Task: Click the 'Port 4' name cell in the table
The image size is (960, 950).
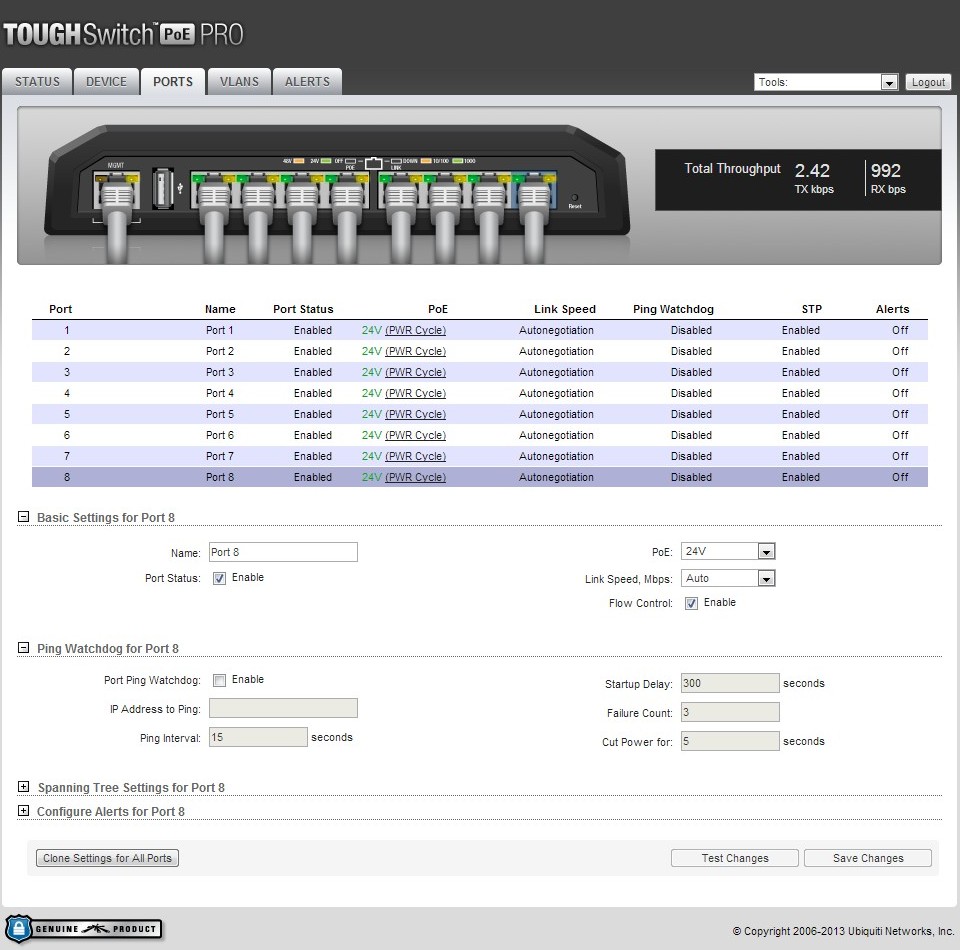Action: click(x=220, y=394)
